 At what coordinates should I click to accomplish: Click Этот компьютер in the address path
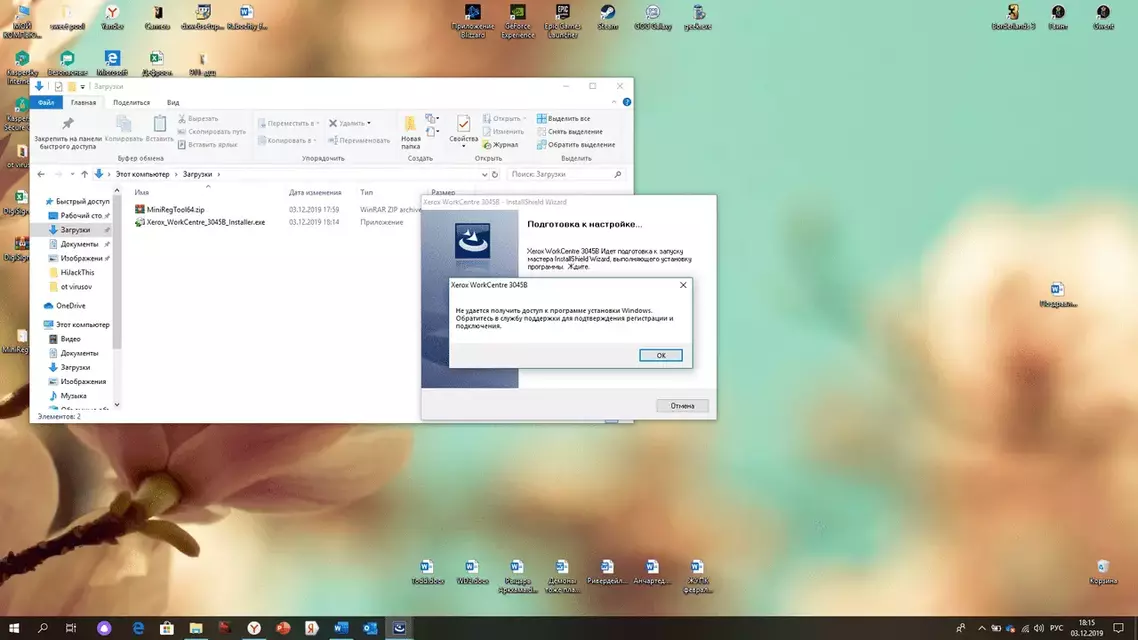tap(142, 174)
